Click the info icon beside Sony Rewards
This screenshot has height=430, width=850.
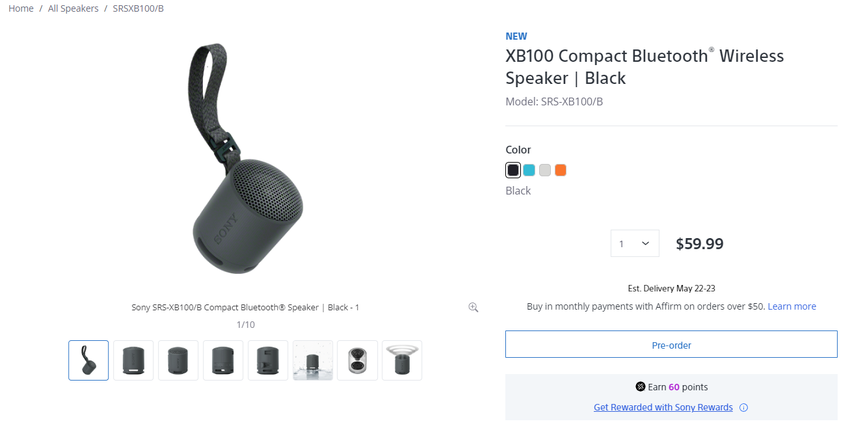743,408
